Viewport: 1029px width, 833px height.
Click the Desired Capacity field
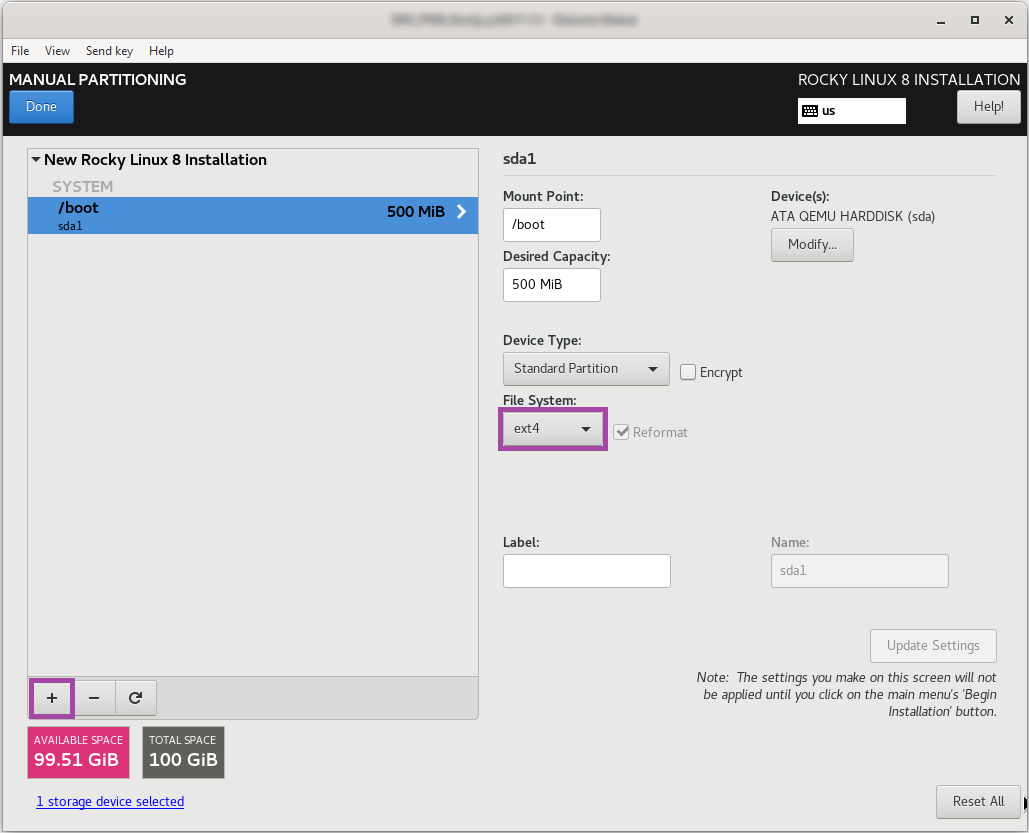click(551, 285)
